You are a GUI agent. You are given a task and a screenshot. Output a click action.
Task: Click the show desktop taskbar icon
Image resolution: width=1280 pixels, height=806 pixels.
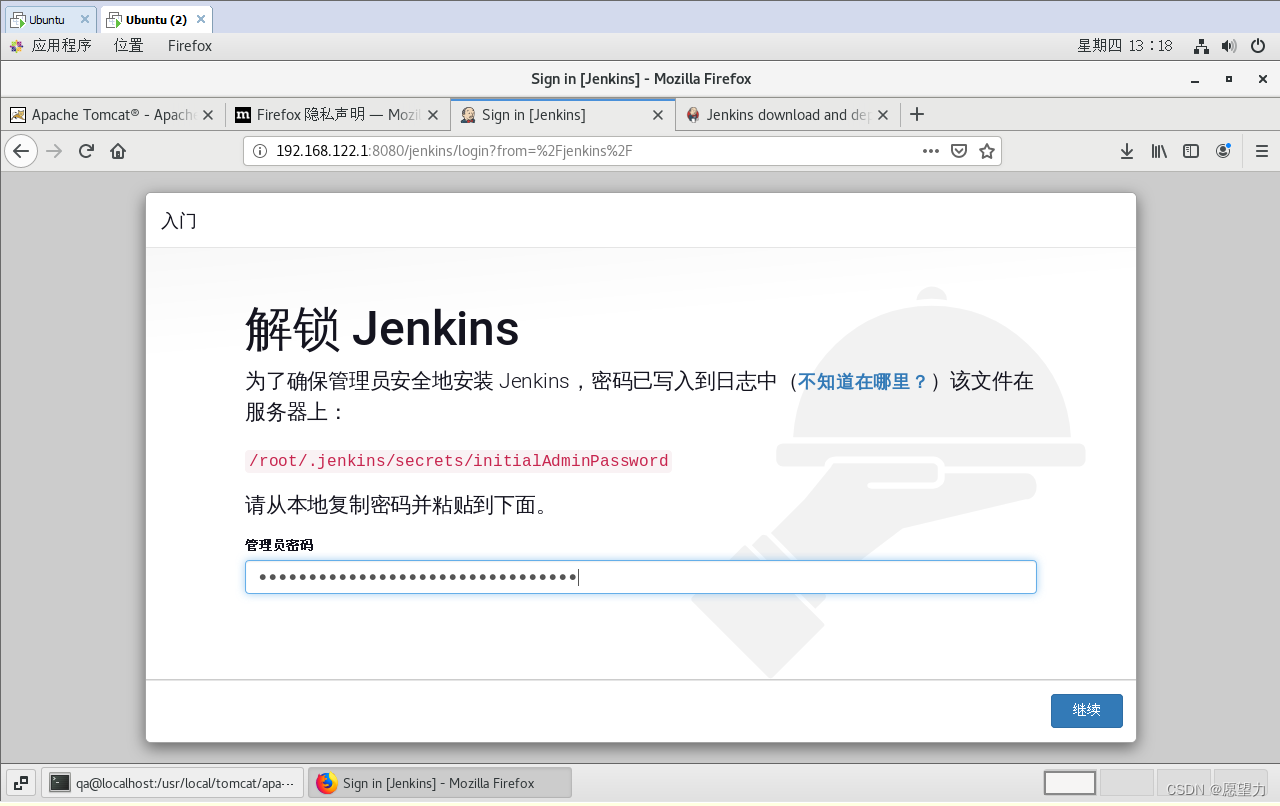[21, 783]
